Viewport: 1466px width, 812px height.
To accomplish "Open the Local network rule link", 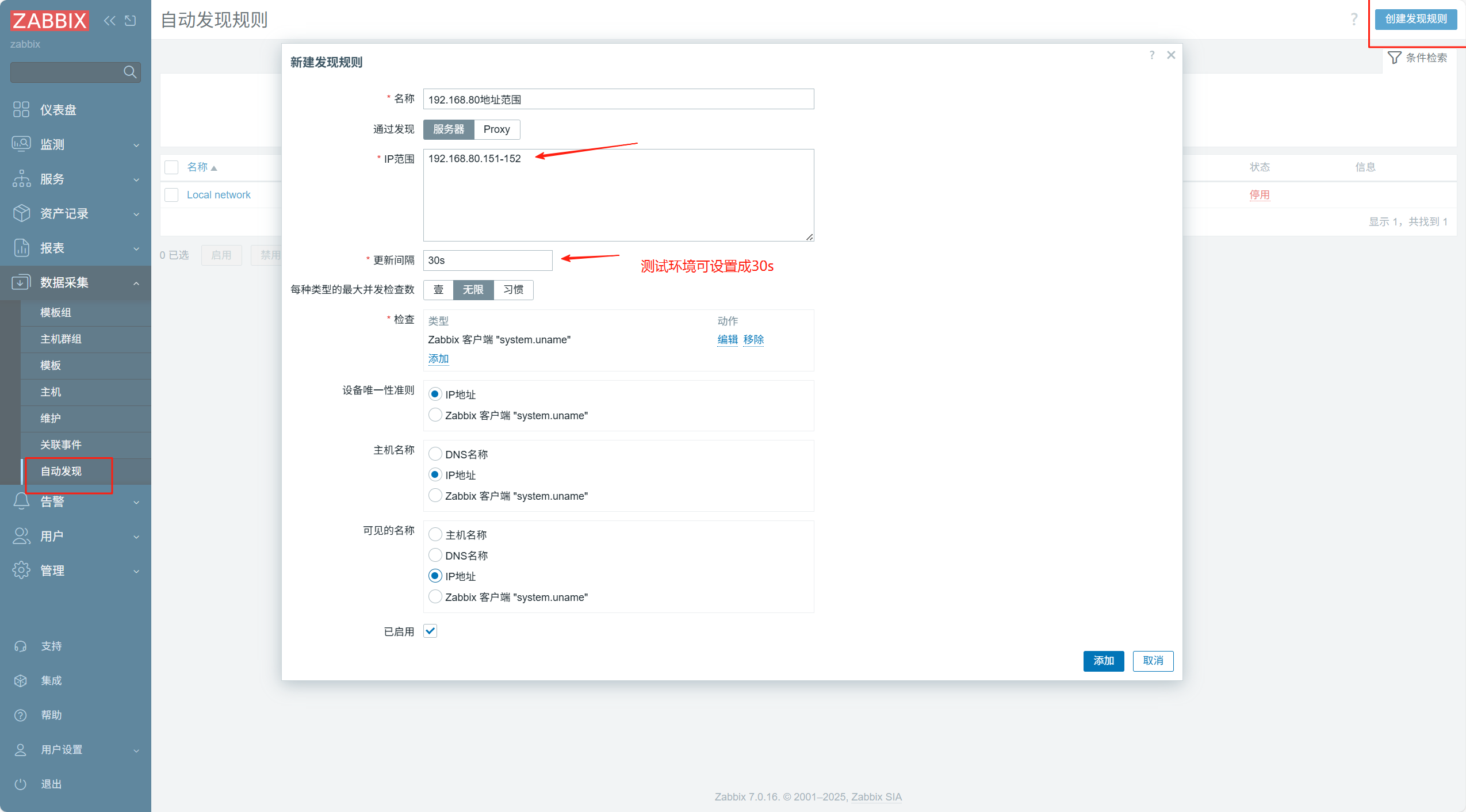I will (x=219, y=195).
